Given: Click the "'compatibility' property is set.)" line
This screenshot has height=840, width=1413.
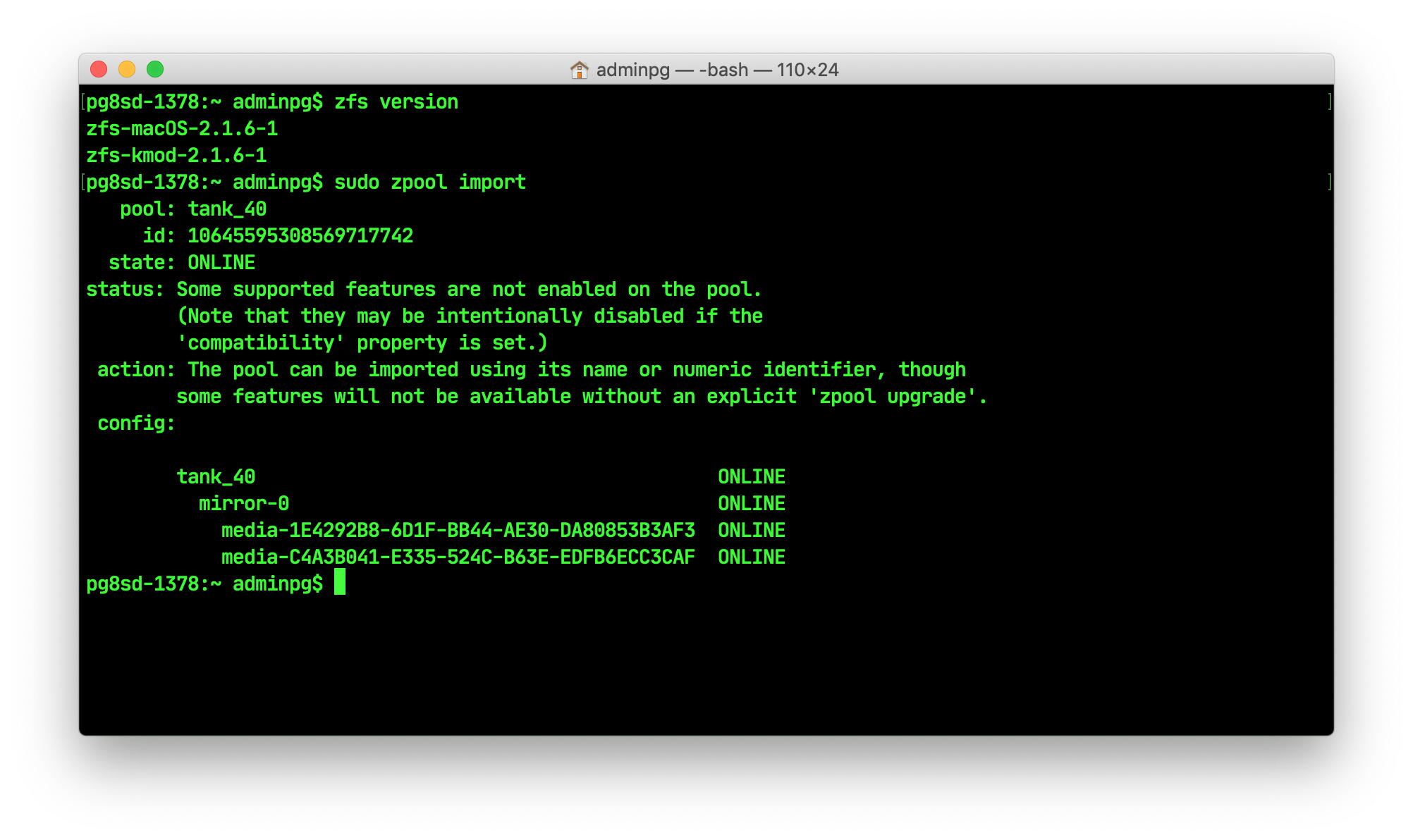Looking at the screenshot, I should (x=362, y=343).
